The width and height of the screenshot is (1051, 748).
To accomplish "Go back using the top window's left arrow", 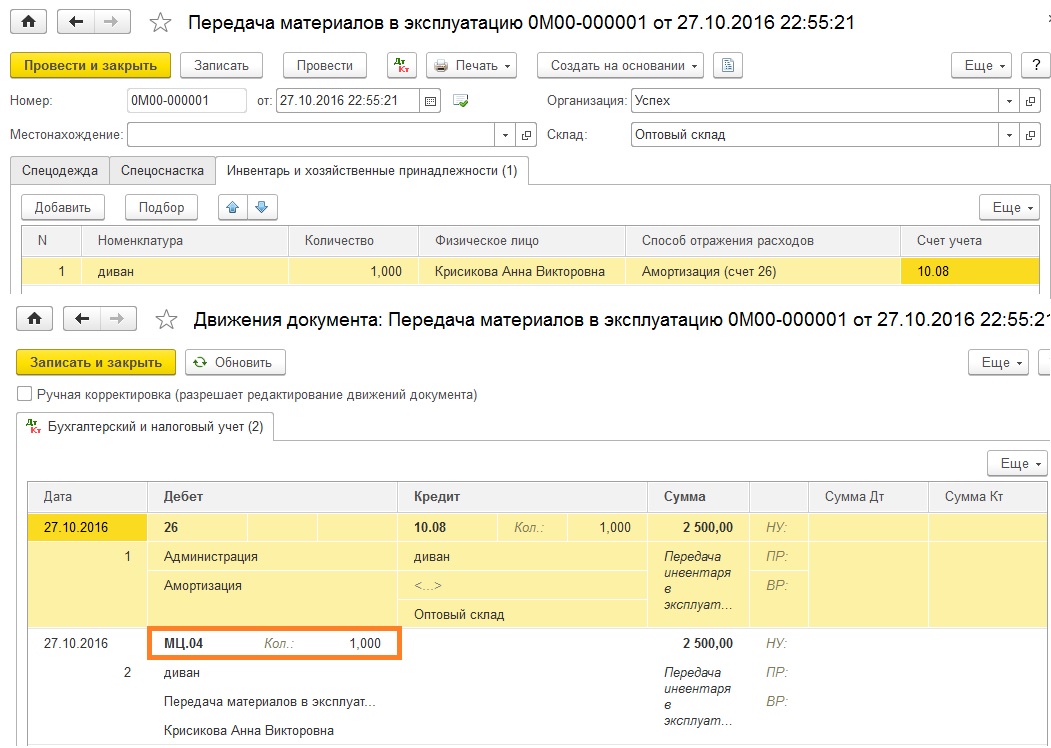I will (x=75, y=22).
